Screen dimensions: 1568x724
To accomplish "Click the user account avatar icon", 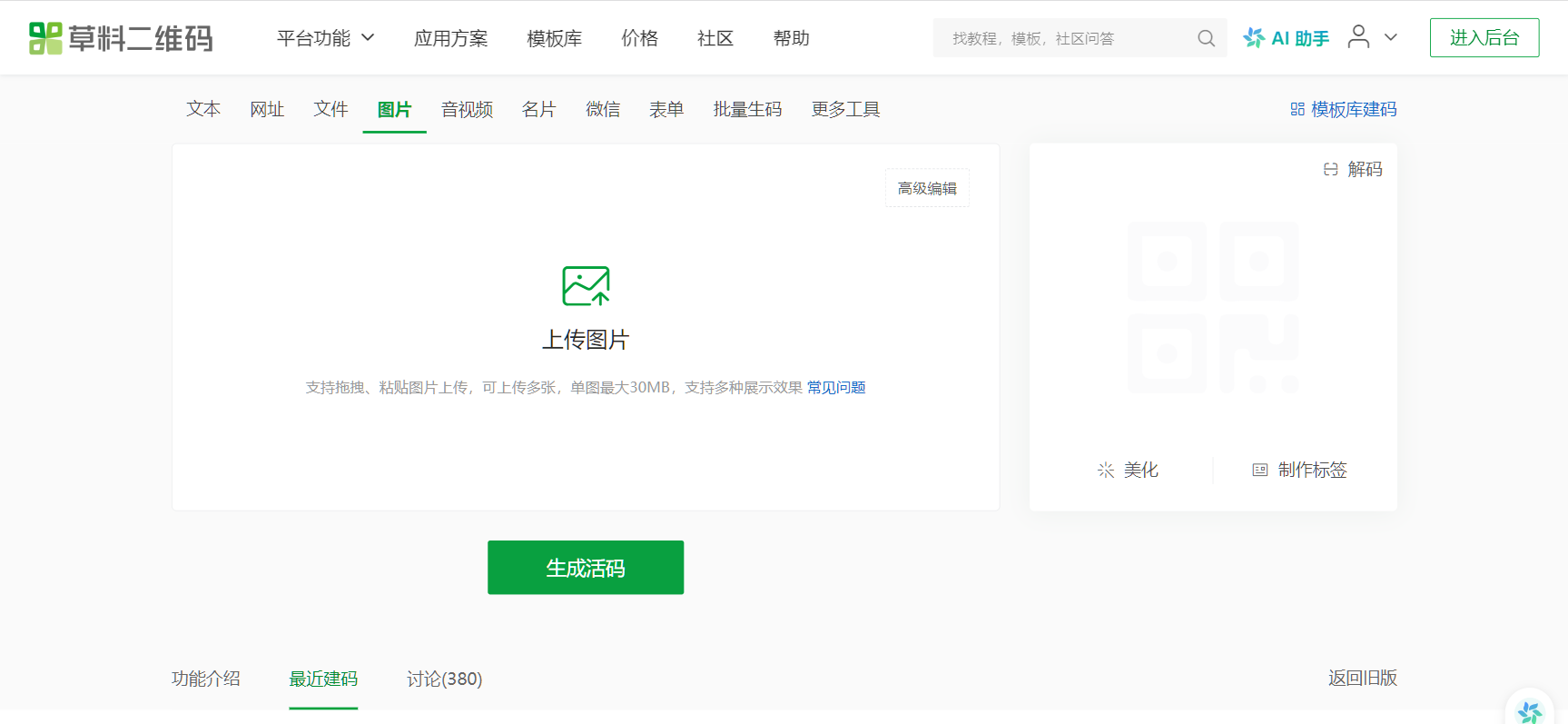I will 1358,37.
